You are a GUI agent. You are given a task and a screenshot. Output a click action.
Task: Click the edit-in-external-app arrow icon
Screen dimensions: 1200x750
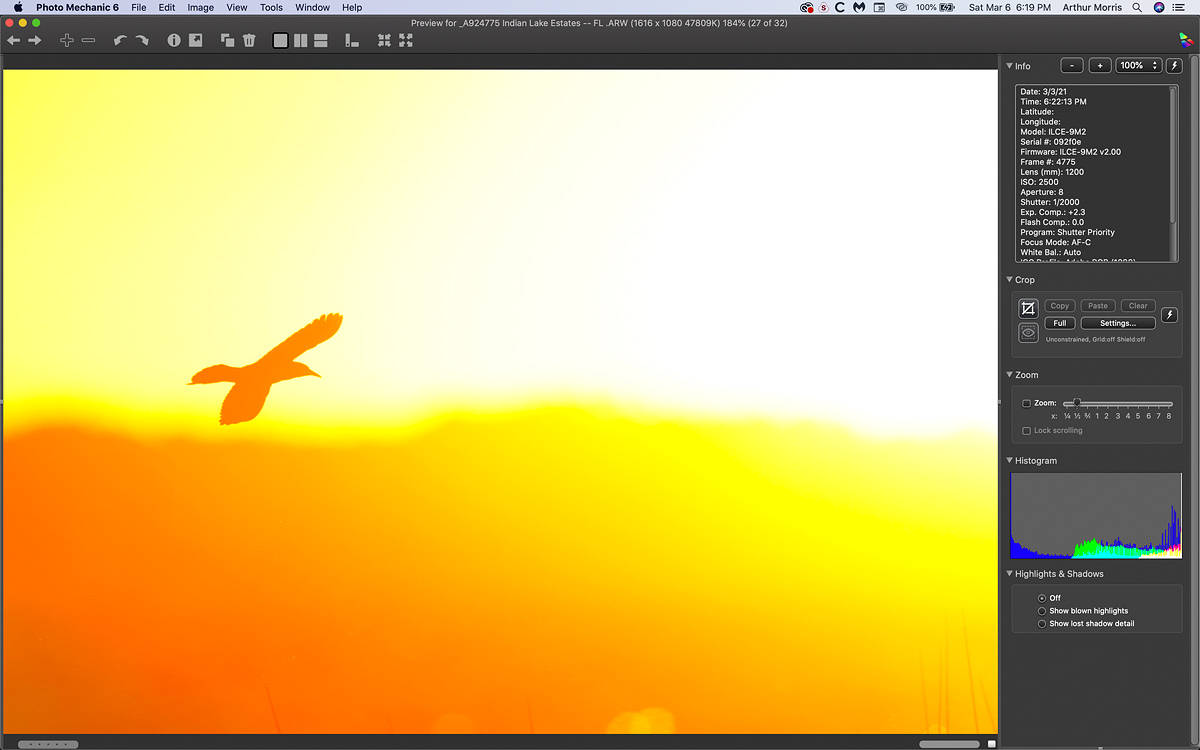(196, 41)
